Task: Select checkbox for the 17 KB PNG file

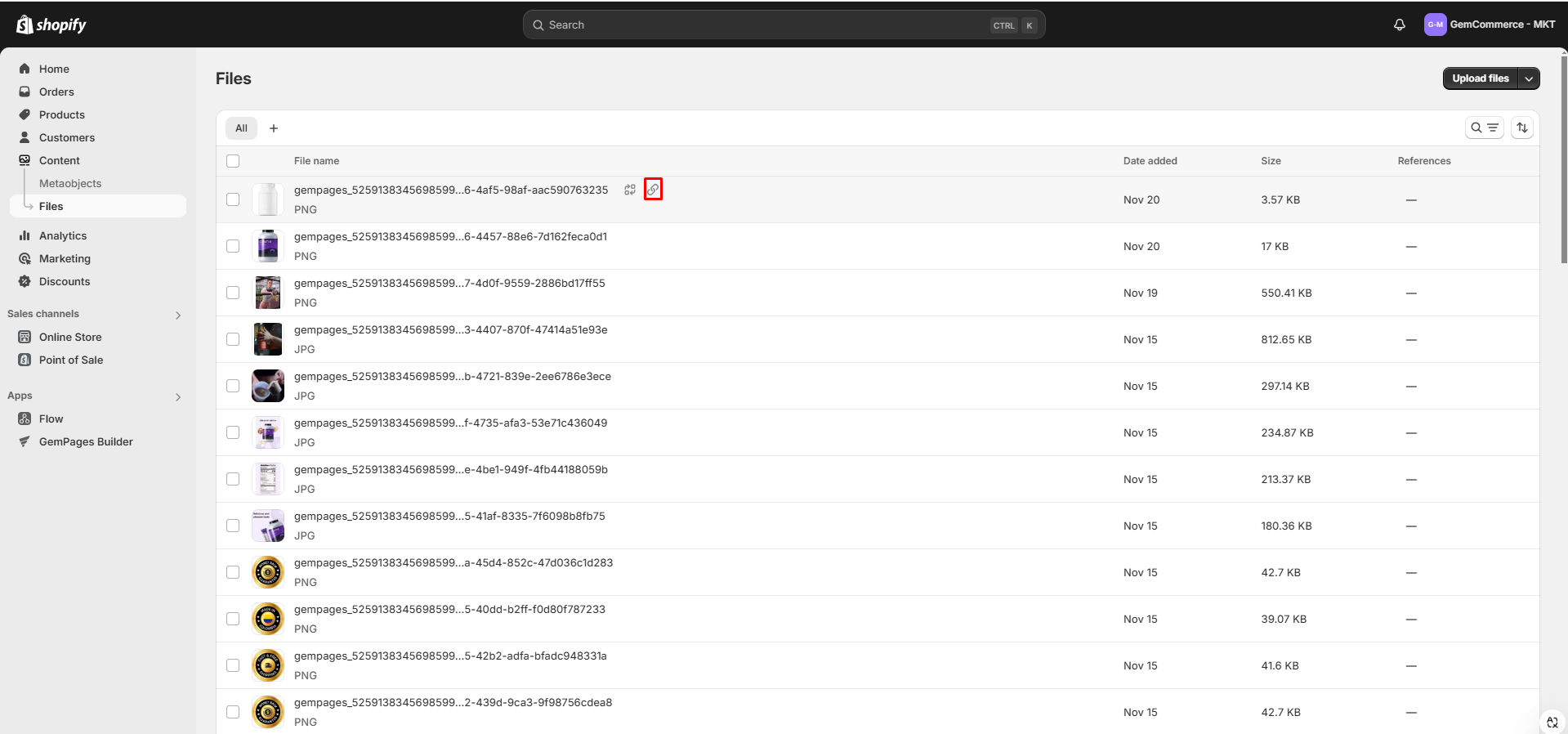Action: click(x=233, y=246)
